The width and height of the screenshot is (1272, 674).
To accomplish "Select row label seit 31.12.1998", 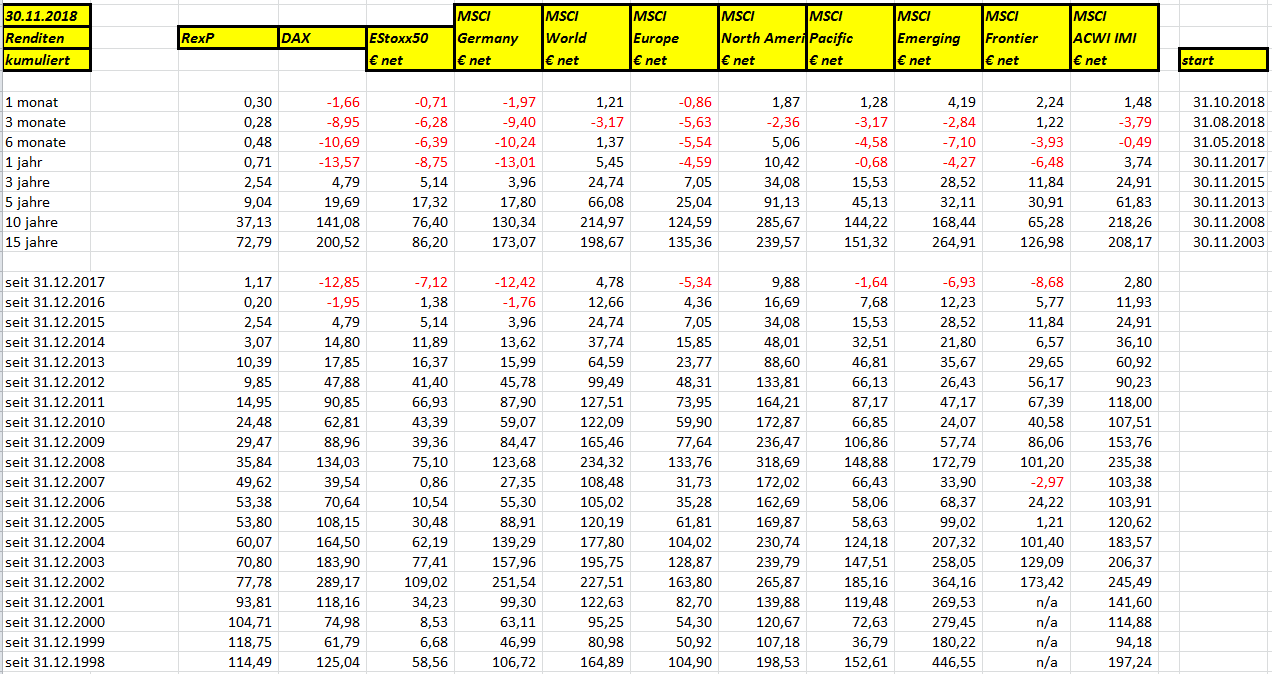I will coord(55,662).
